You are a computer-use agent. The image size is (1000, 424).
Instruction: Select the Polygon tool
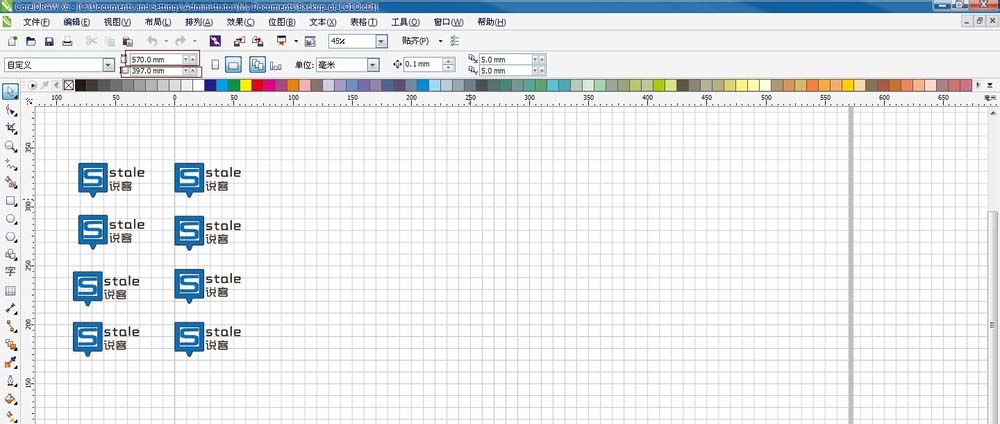pos(11,237)
